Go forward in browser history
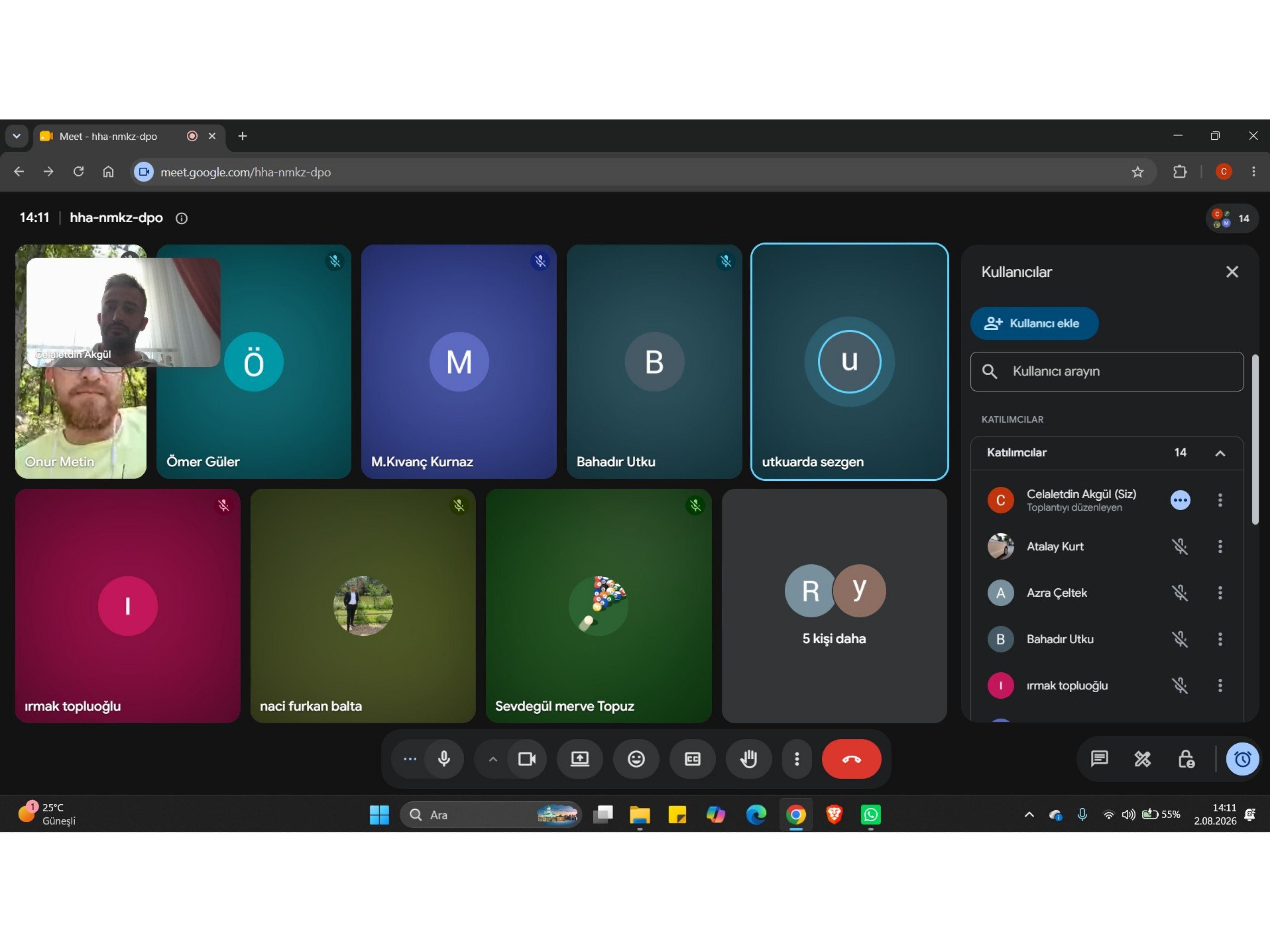The height and width of the screenshot is (952, 1270). click(x=49, y=172)
